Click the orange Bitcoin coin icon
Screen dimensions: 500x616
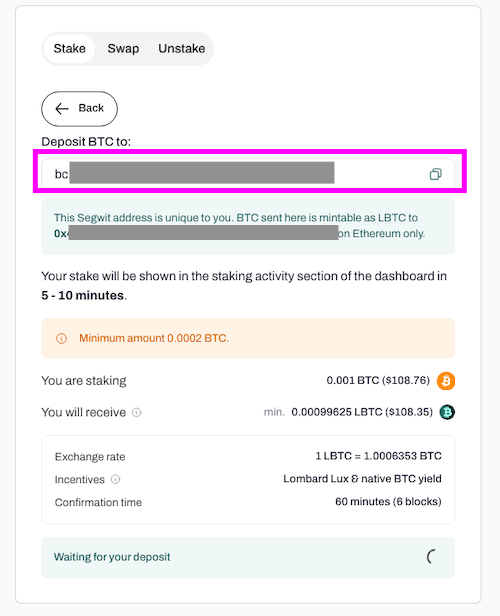point(446,381)
